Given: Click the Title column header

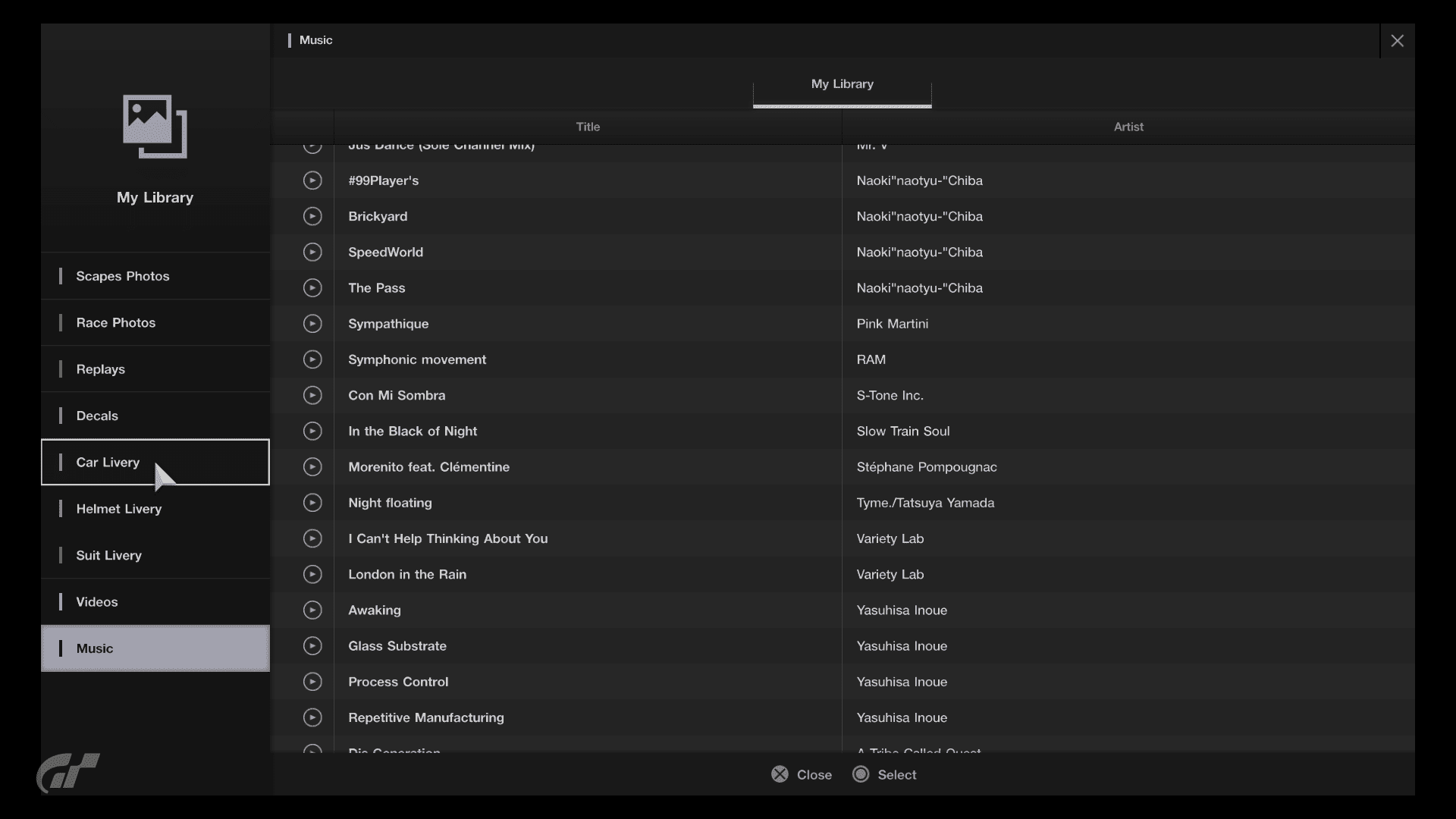Looking at the screenshot, I should pos(588,127).
